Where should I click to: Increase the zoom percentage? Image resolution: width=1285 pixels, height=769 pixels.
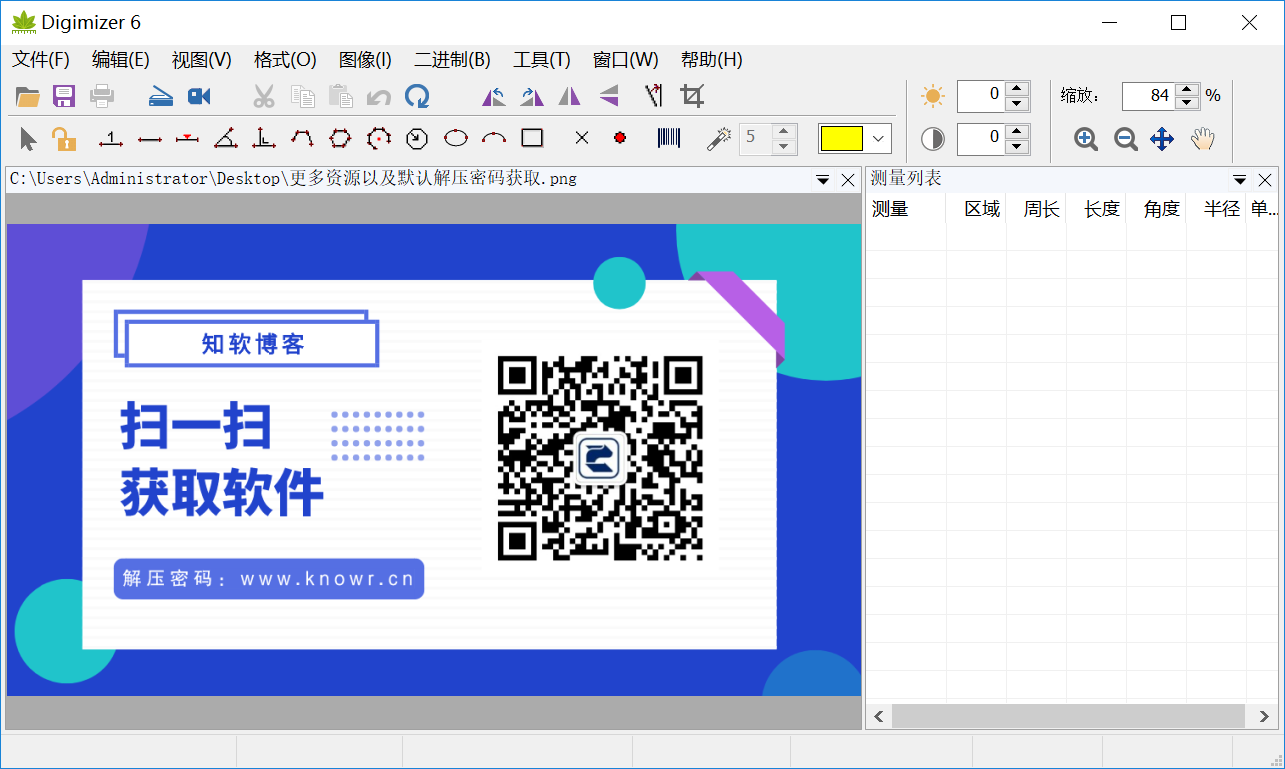(1187, 88)
